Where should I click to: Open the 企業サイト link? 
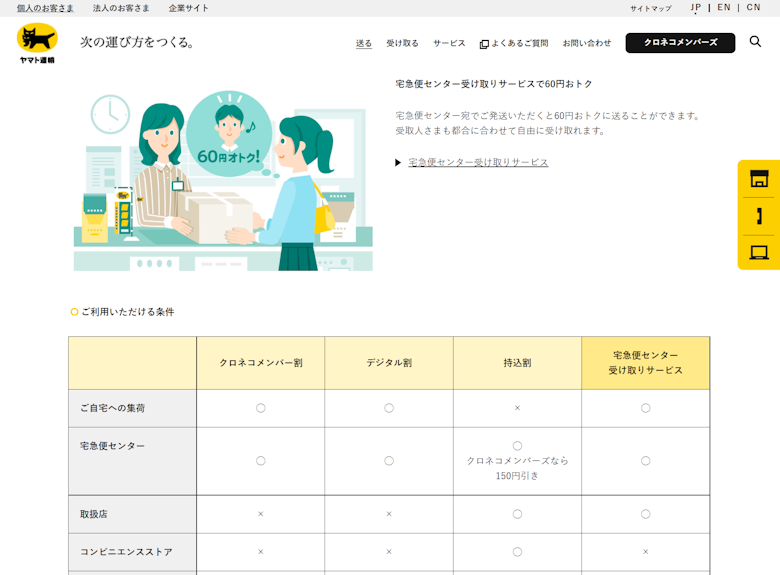pos(189,8)
